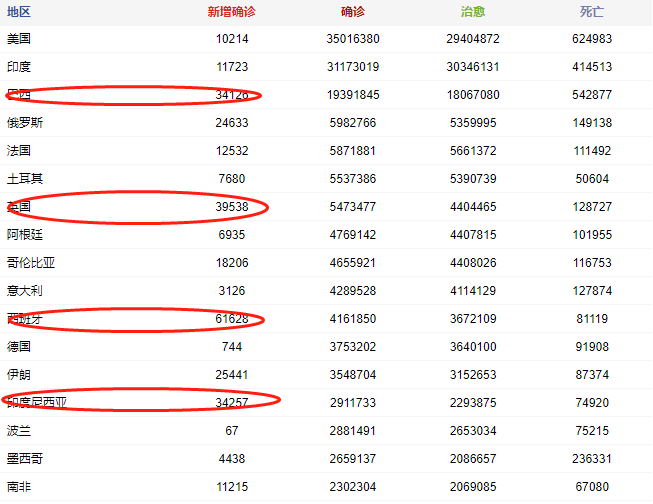Click the 地区 column header
This screenshot has width=653, height=504.
(19, 11)
